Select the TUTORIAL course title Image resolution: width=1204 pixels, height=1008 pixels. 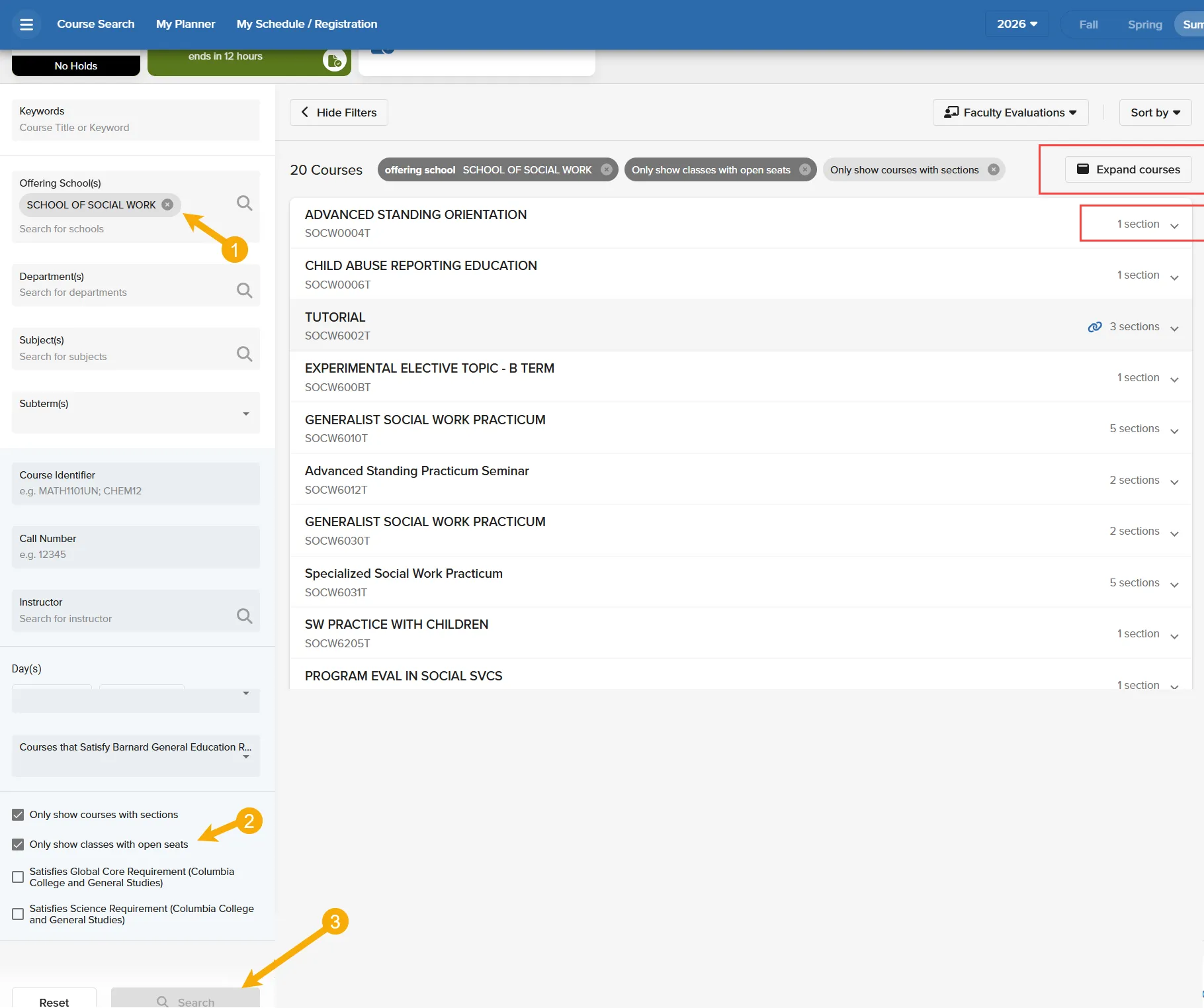point(335,317)
